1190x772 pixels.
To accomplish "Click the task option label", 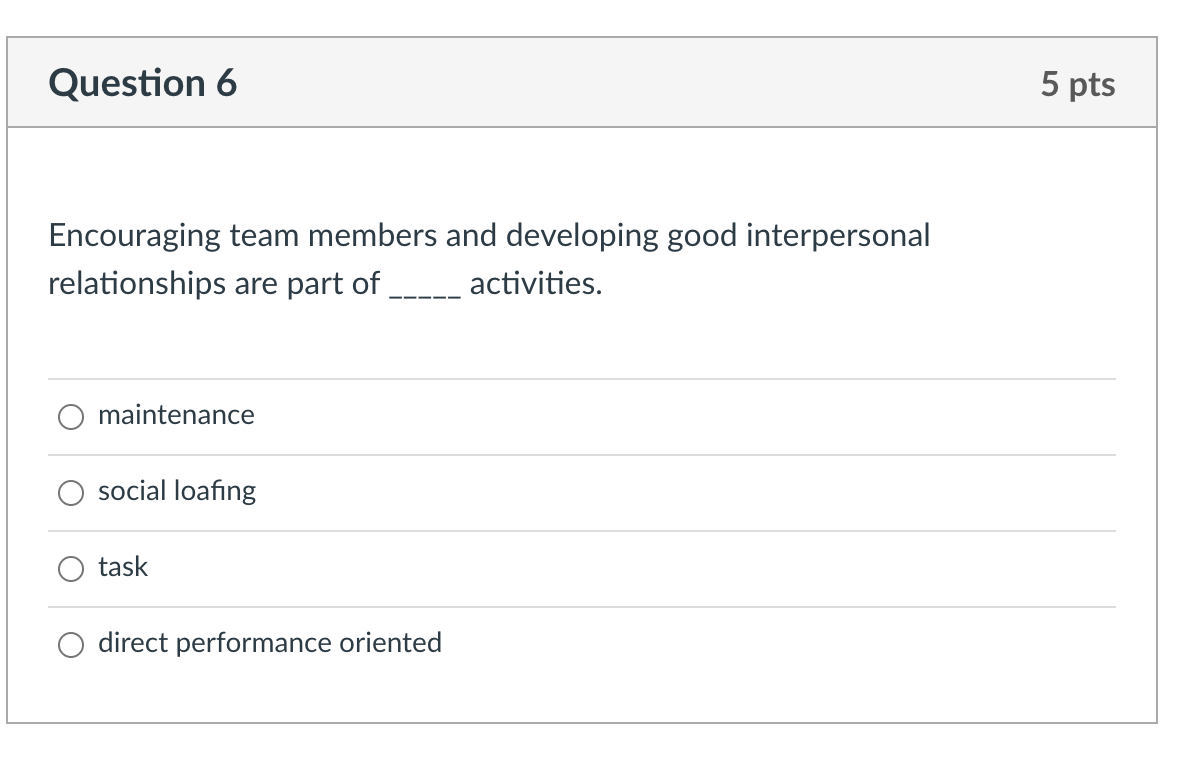I will pyautogui.click(x=122, y=567).
